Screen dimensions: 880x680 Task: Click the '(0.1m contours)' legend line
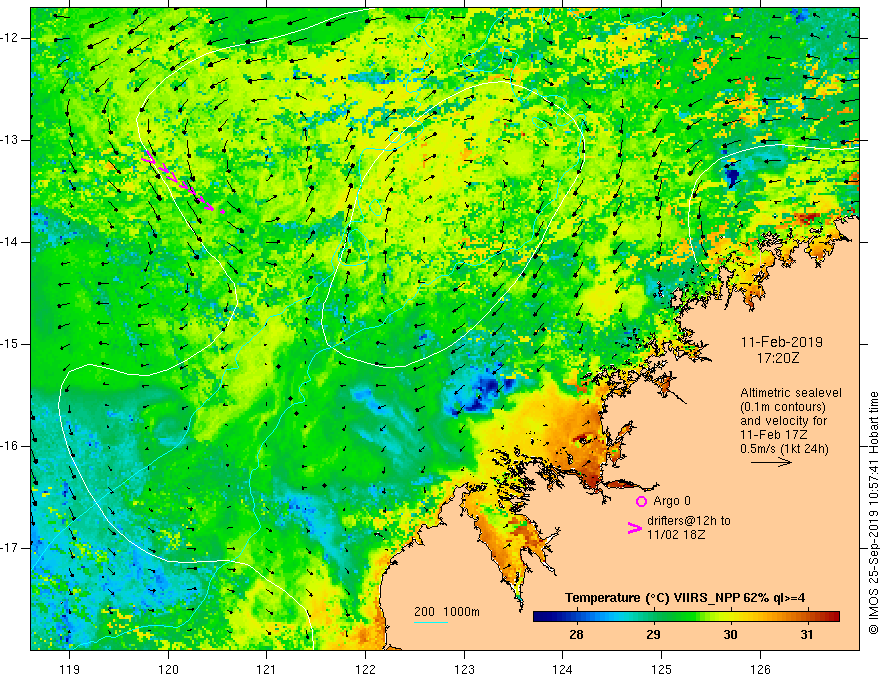[x=782, y=407]
